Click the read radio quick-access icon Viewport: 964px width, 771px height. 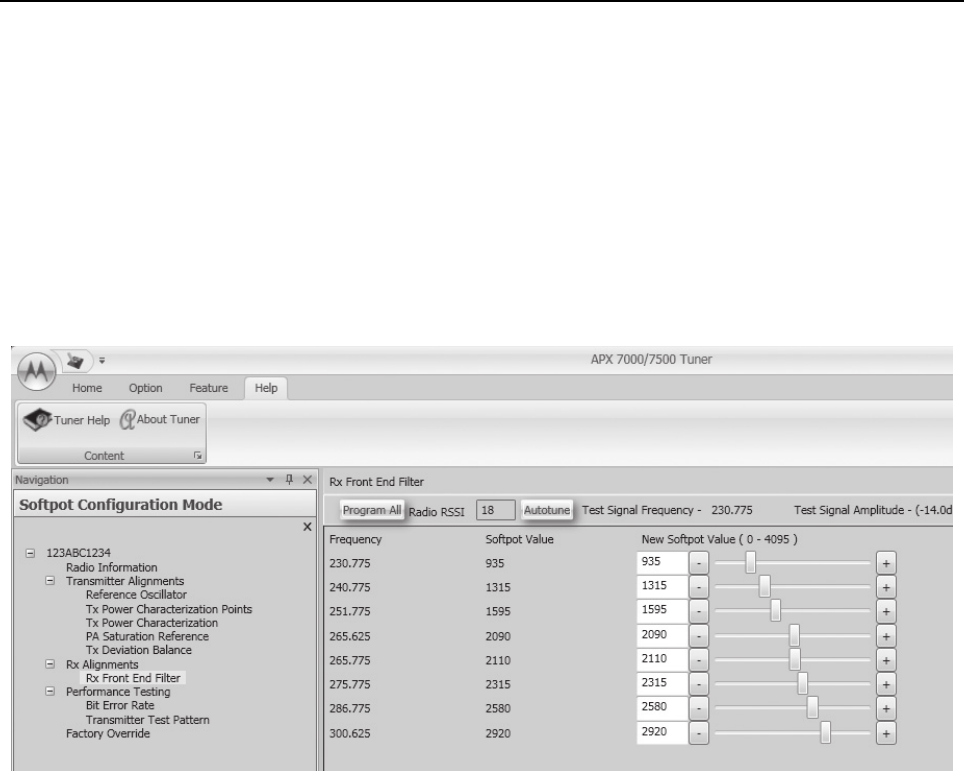[x=75, y=360]
